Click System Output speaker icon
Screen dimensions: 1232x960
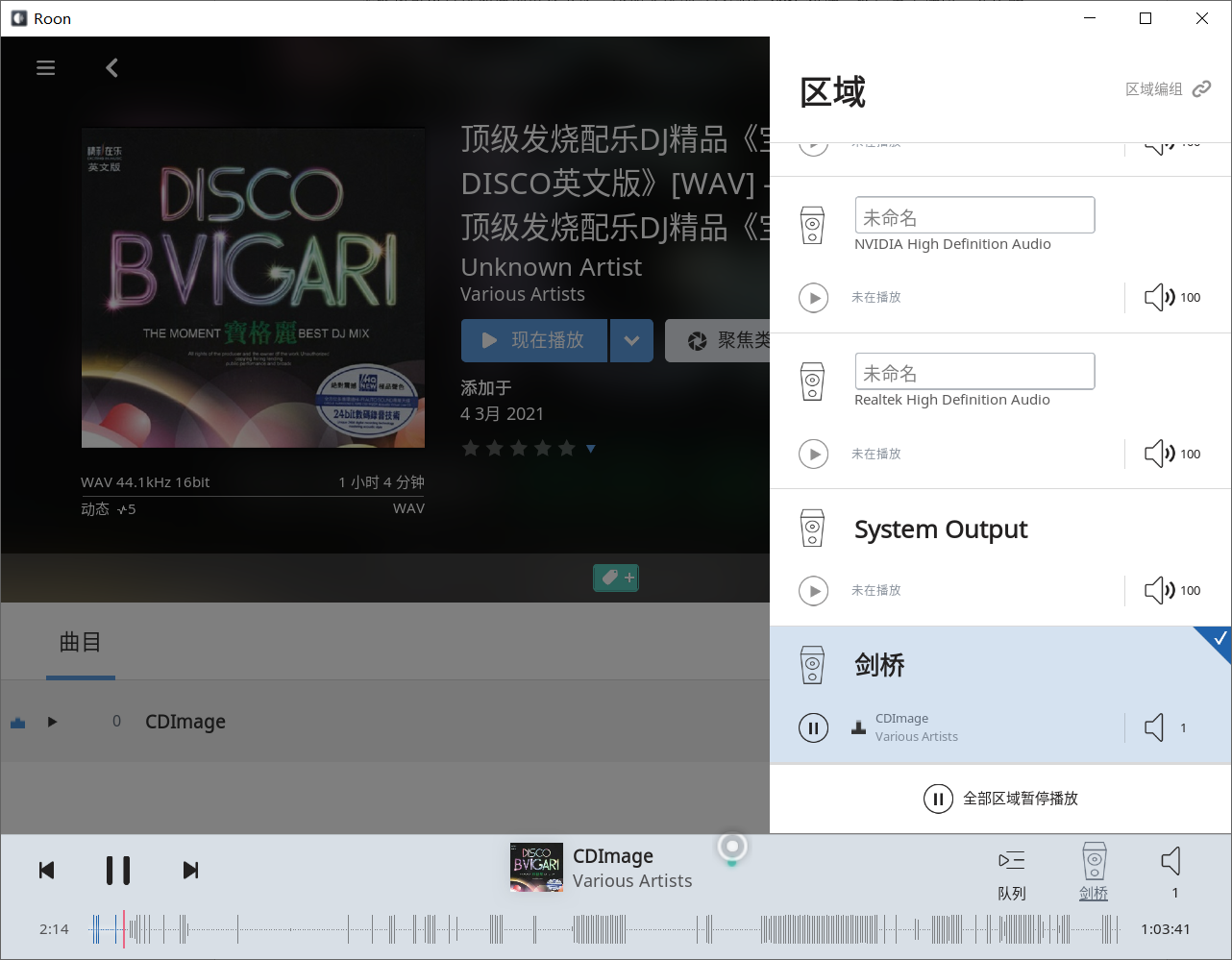pyautogui.click(x=813, y=528)
